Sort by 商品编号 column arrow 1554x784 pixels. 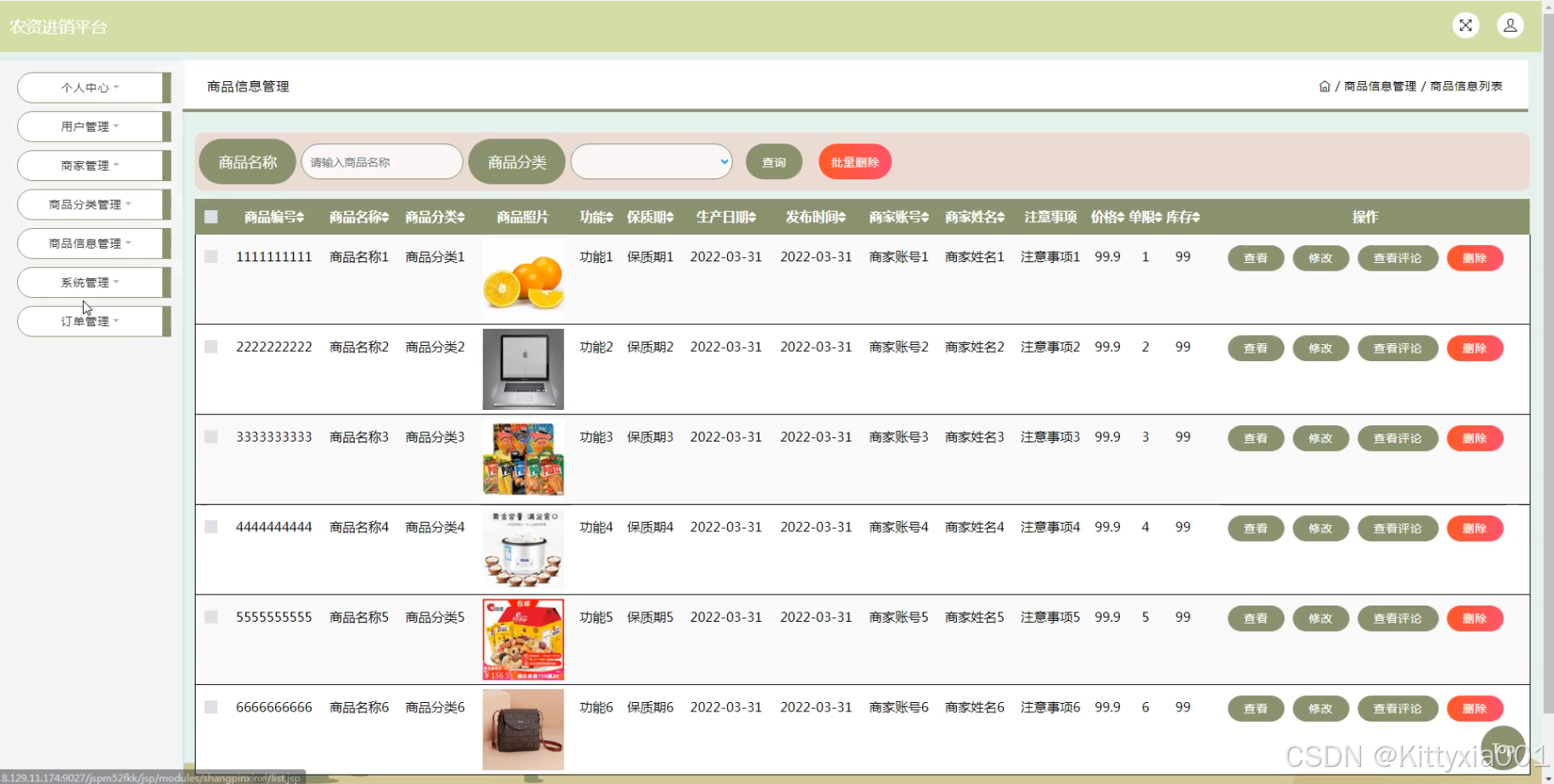pos(300,218)
